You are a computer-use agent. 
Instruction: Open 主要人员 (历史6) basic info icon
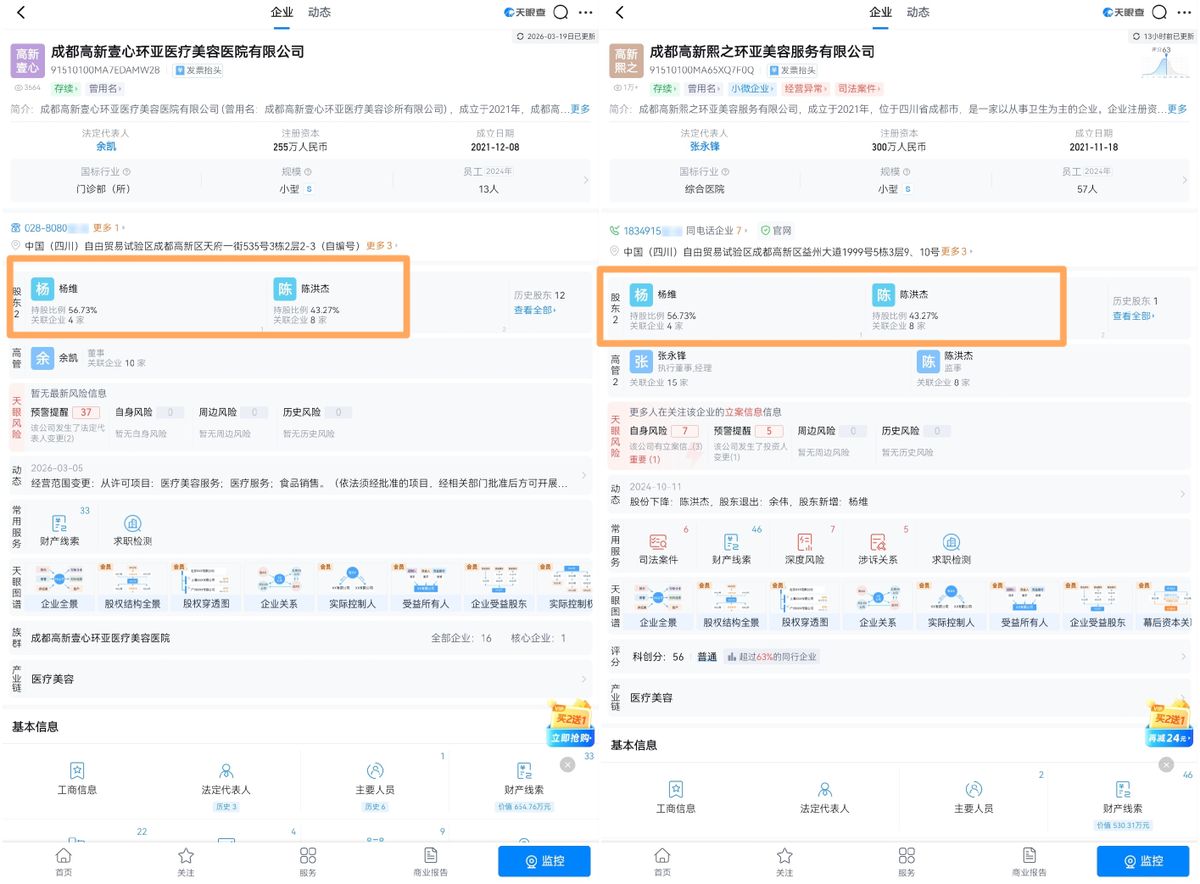(375, 786)
